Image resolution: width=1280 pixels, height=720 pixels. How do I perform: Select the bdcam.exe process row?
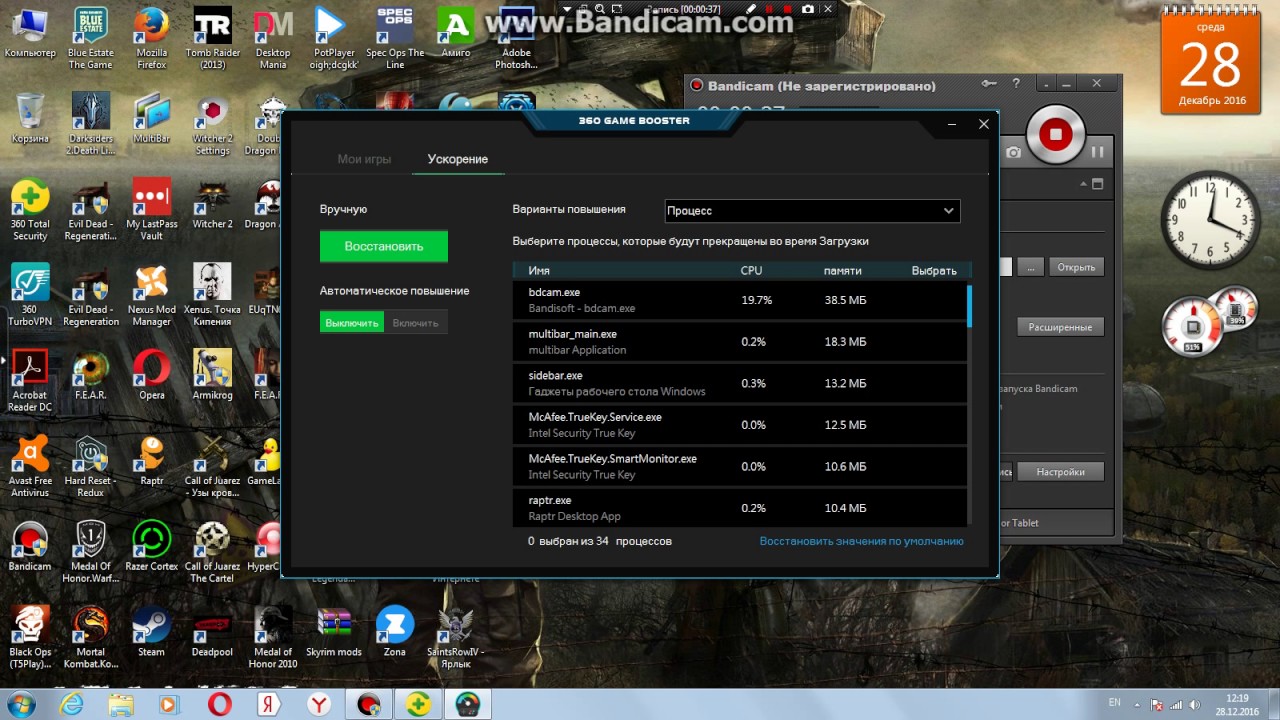coord(740,300)
